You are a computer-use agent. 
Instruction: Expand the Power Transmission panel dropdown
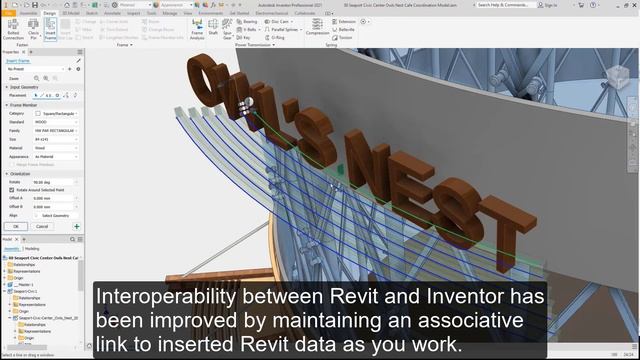pyautogui.click(x=273, y=45)
